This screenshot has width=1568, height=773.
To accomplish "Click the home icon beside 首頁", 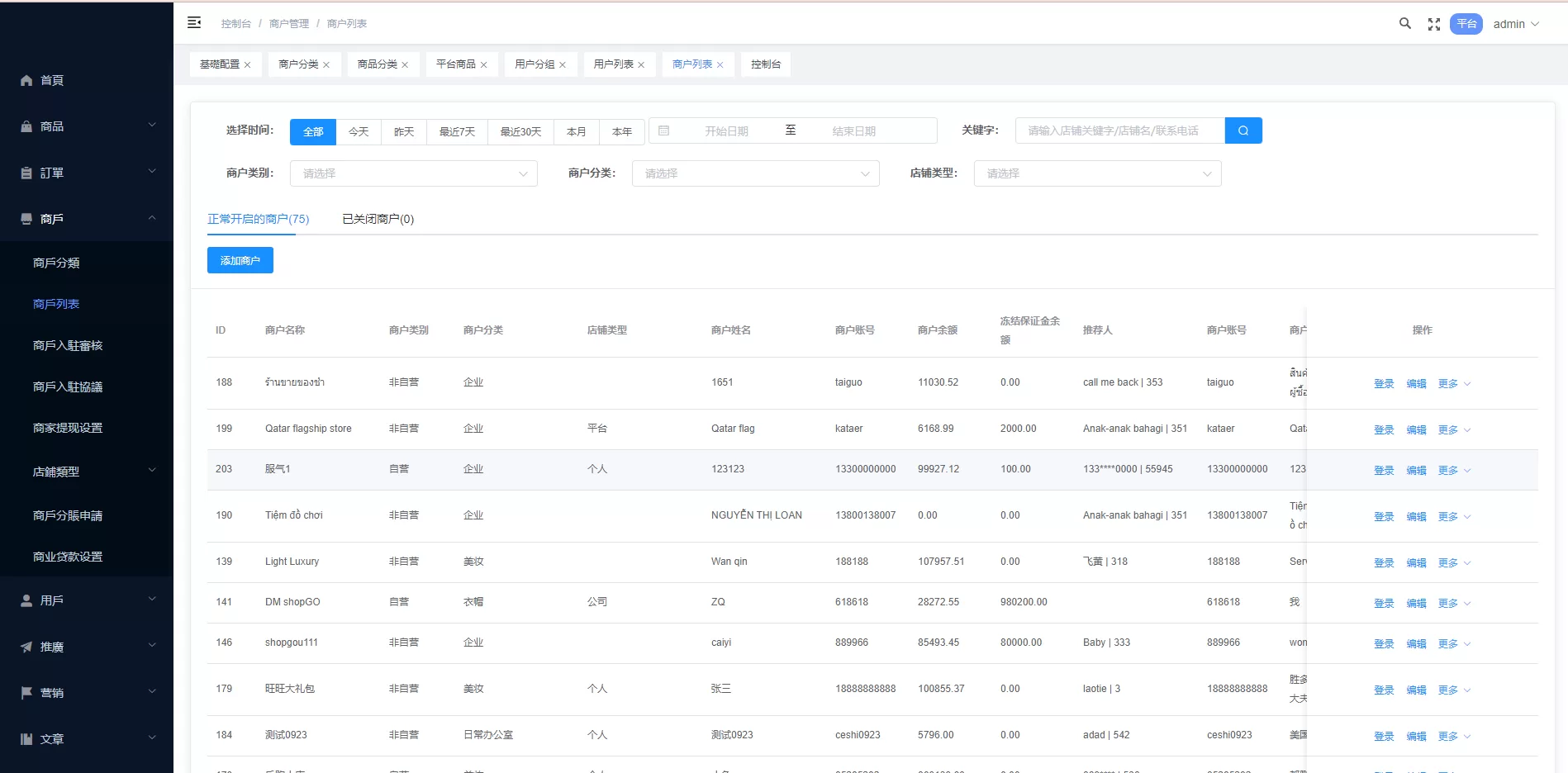I will 26,80.
